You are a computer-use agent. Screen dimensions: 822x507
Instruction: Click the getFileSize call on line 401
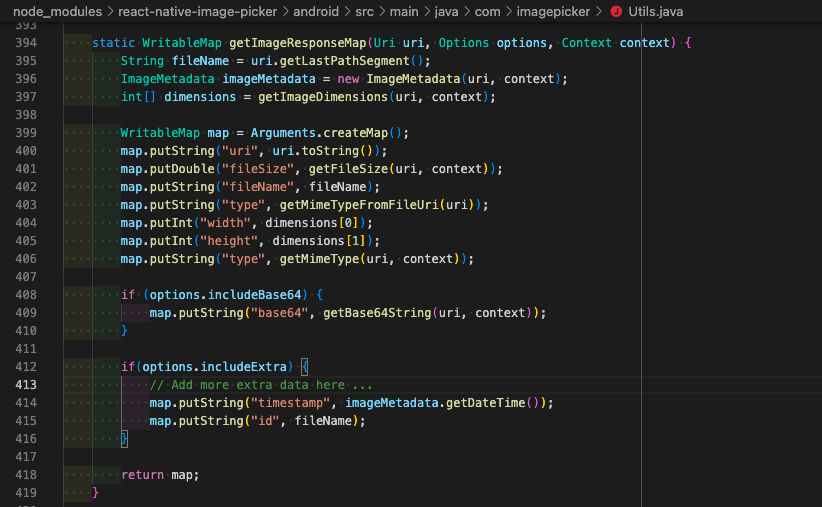348,169
